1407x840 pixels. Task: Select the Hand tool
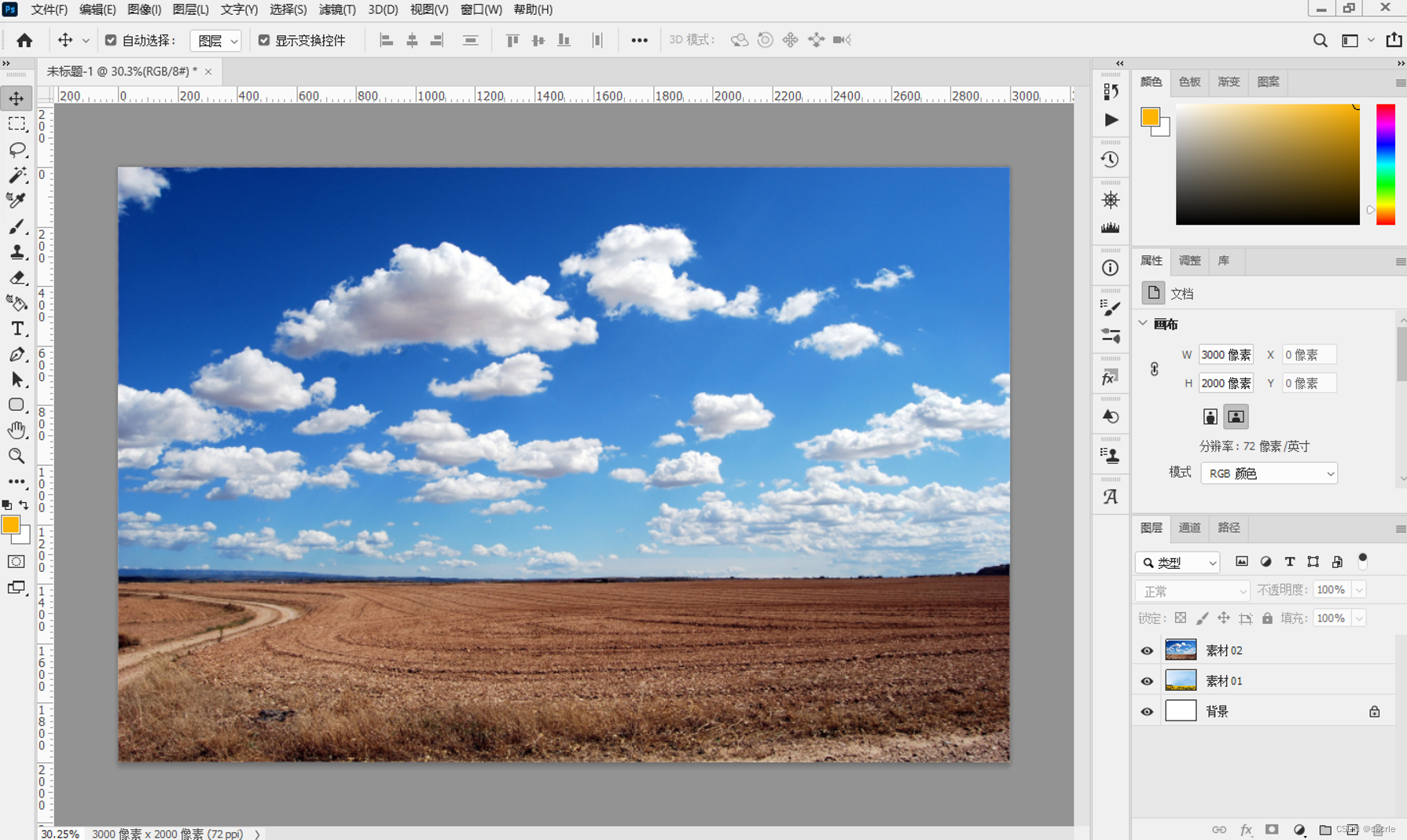pyautogui.click(x=17, y=430)
